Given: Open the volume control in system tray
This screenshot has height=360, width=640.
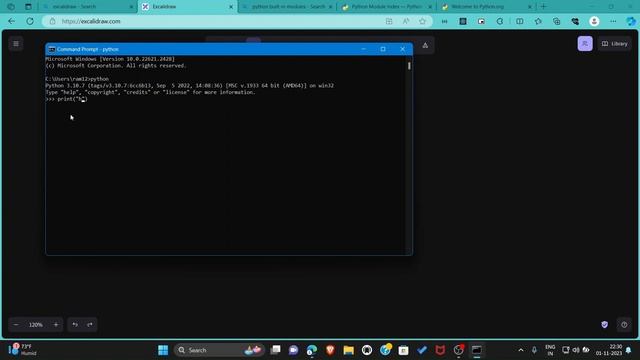Looking at the screenshot, I should click(576, 350).
